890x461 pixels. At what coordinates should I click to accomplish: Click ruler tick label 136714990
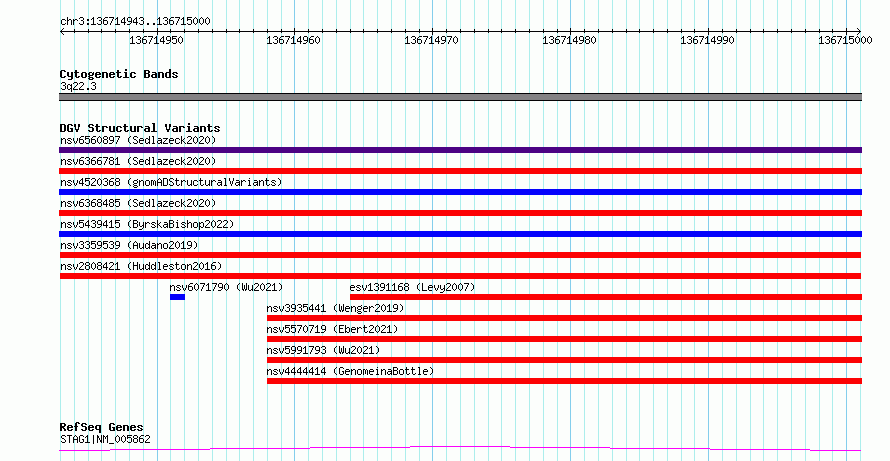tap(707, 40)
